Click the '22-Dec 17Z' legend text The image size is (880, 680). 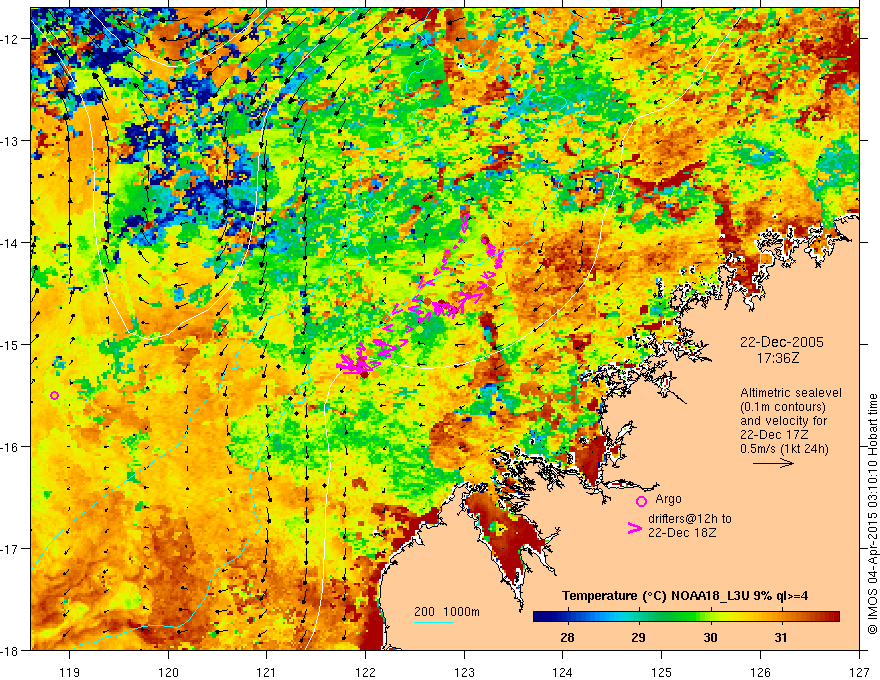pos(772,435)
